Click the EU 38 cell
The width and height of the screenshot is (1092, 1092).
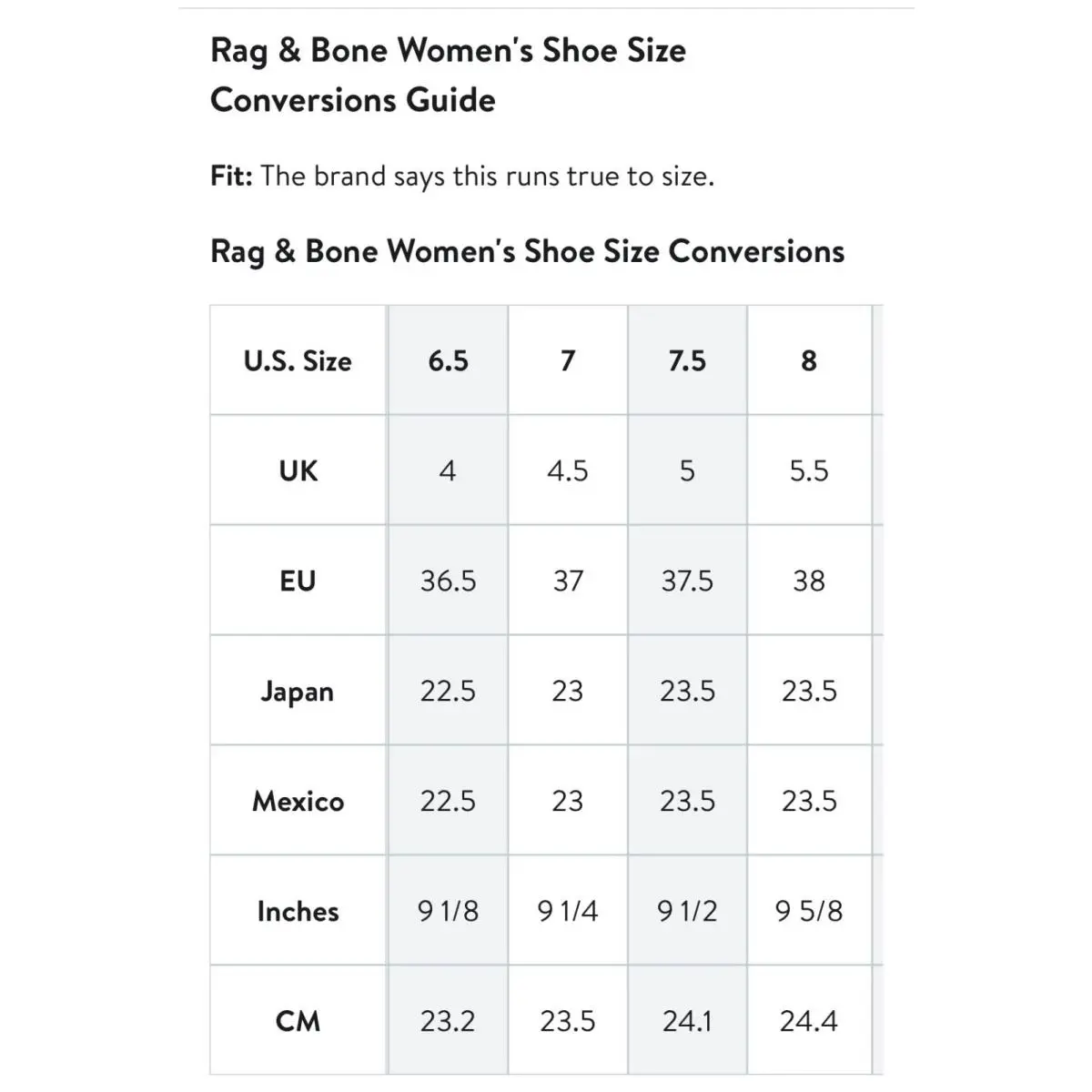click(809, 581)
